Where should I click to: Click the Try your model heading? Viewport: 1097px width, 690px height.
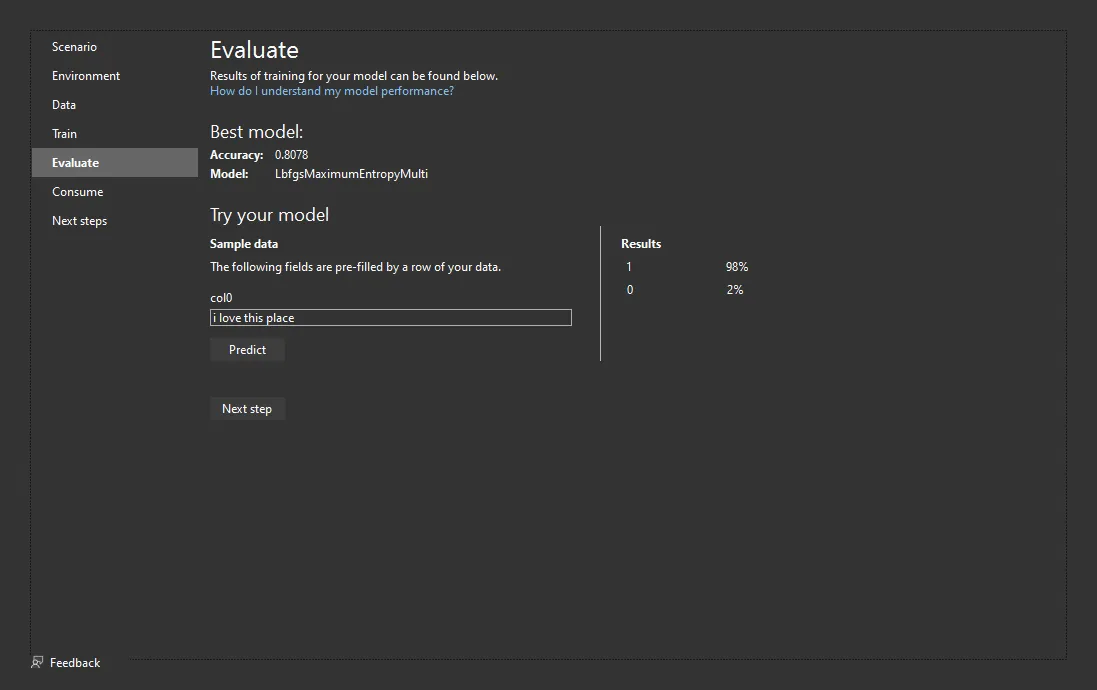269,215
